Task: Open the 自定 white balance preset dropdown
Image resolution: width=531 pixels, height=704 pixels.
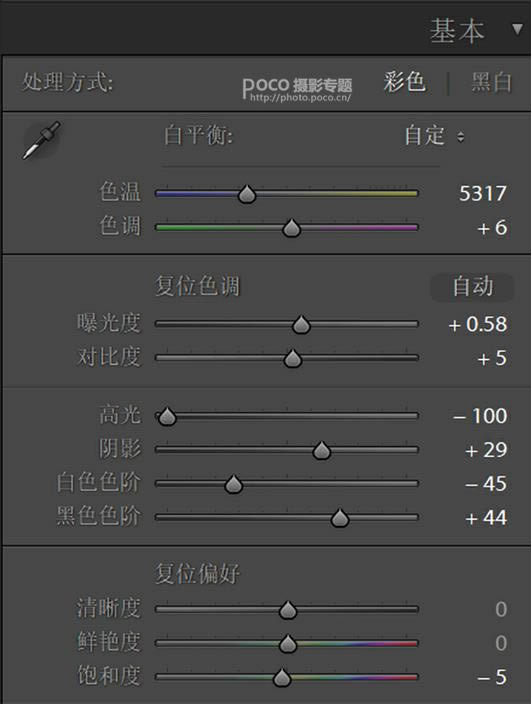Action: coord(434,136)
